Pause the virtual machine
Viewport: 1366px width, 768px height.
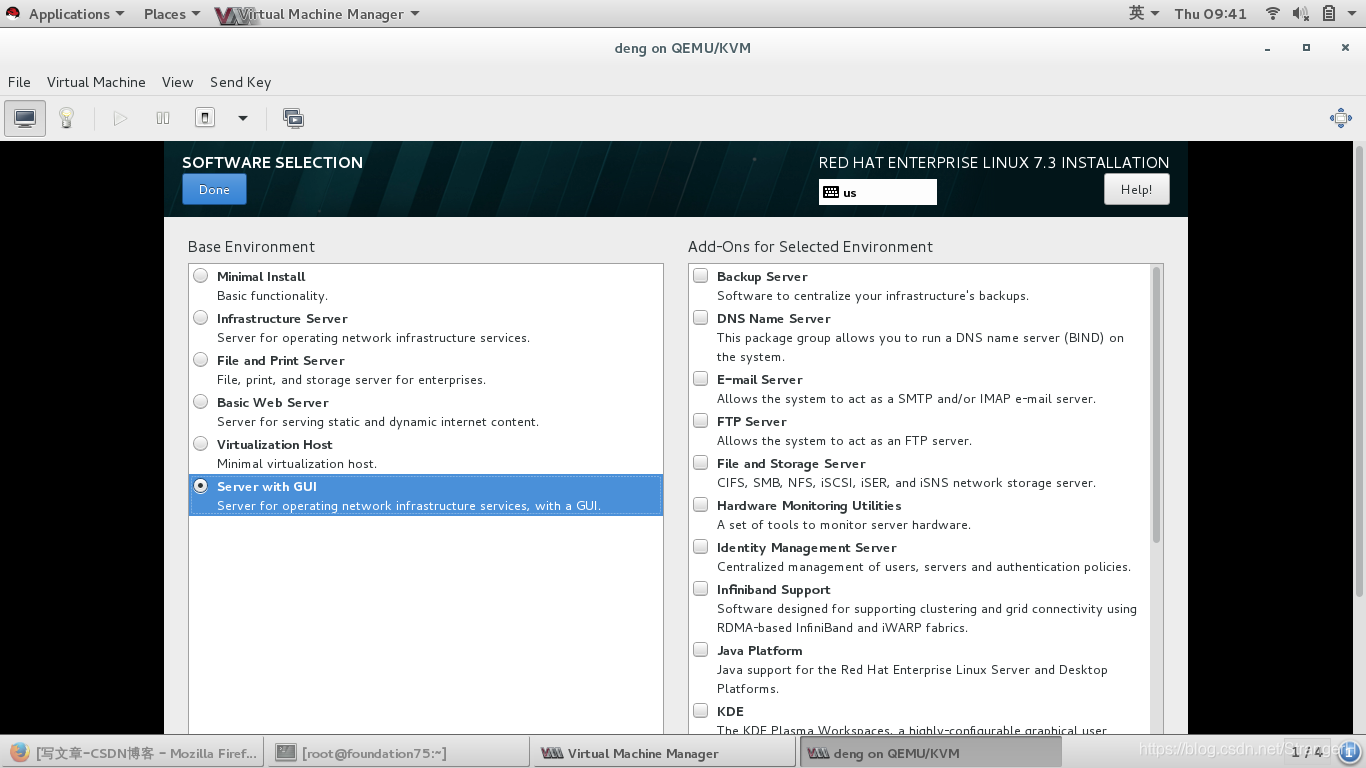coord(163,118)
